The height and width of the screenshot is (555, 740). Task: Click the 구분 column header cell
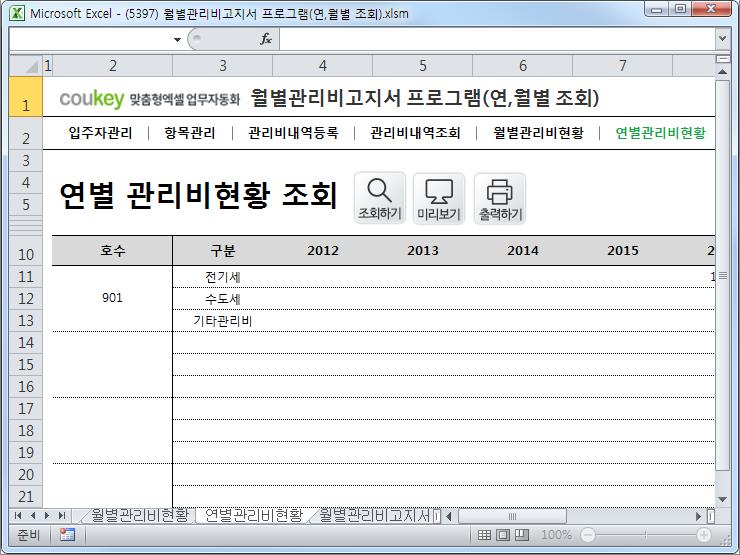[223, 251]
